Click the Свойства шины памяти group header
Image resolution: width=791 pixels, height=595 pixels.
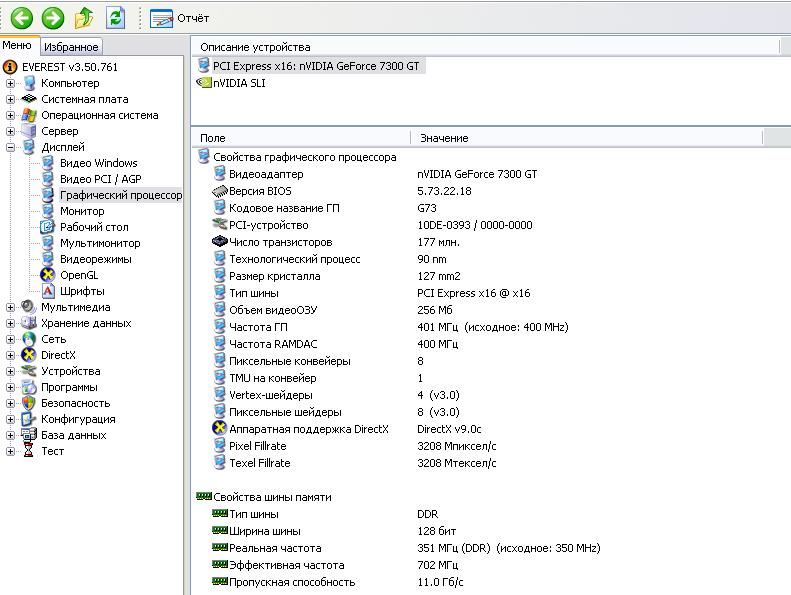click(264, 497)
